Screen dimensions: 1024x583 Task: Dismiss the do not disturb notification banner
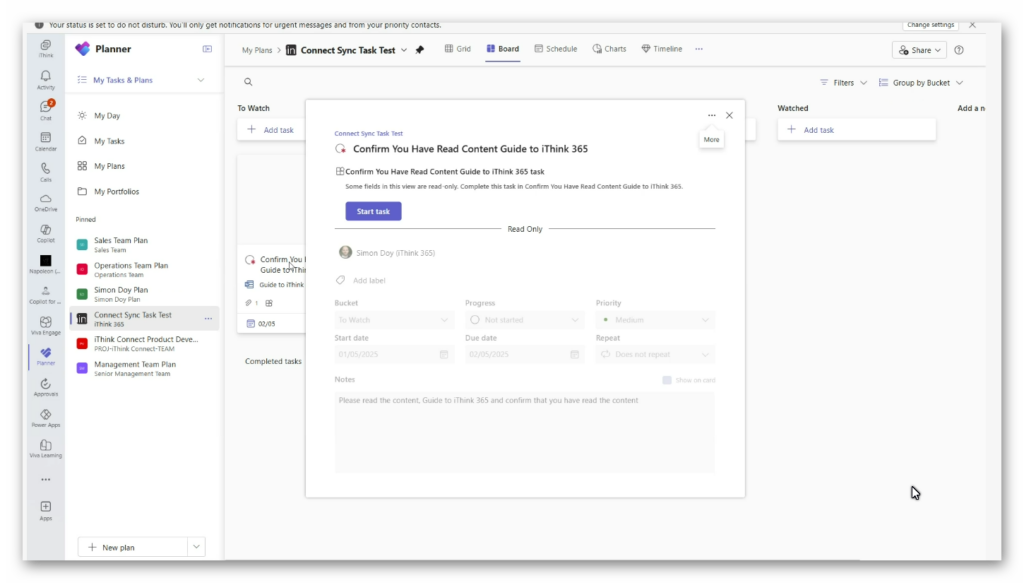click(x=972, y=25)
